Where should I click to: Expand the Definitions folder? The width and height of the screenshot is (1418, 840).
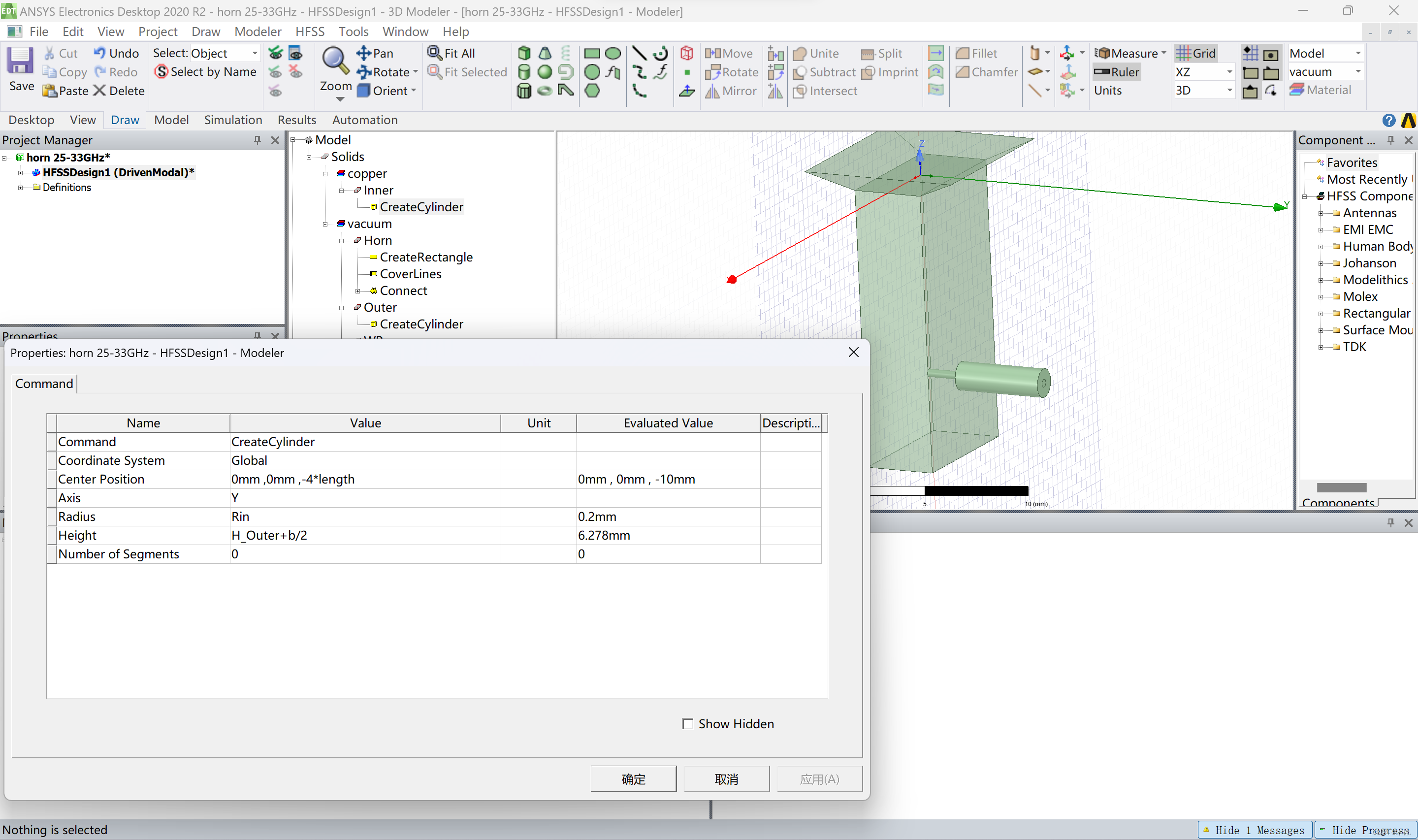point(20,188)
